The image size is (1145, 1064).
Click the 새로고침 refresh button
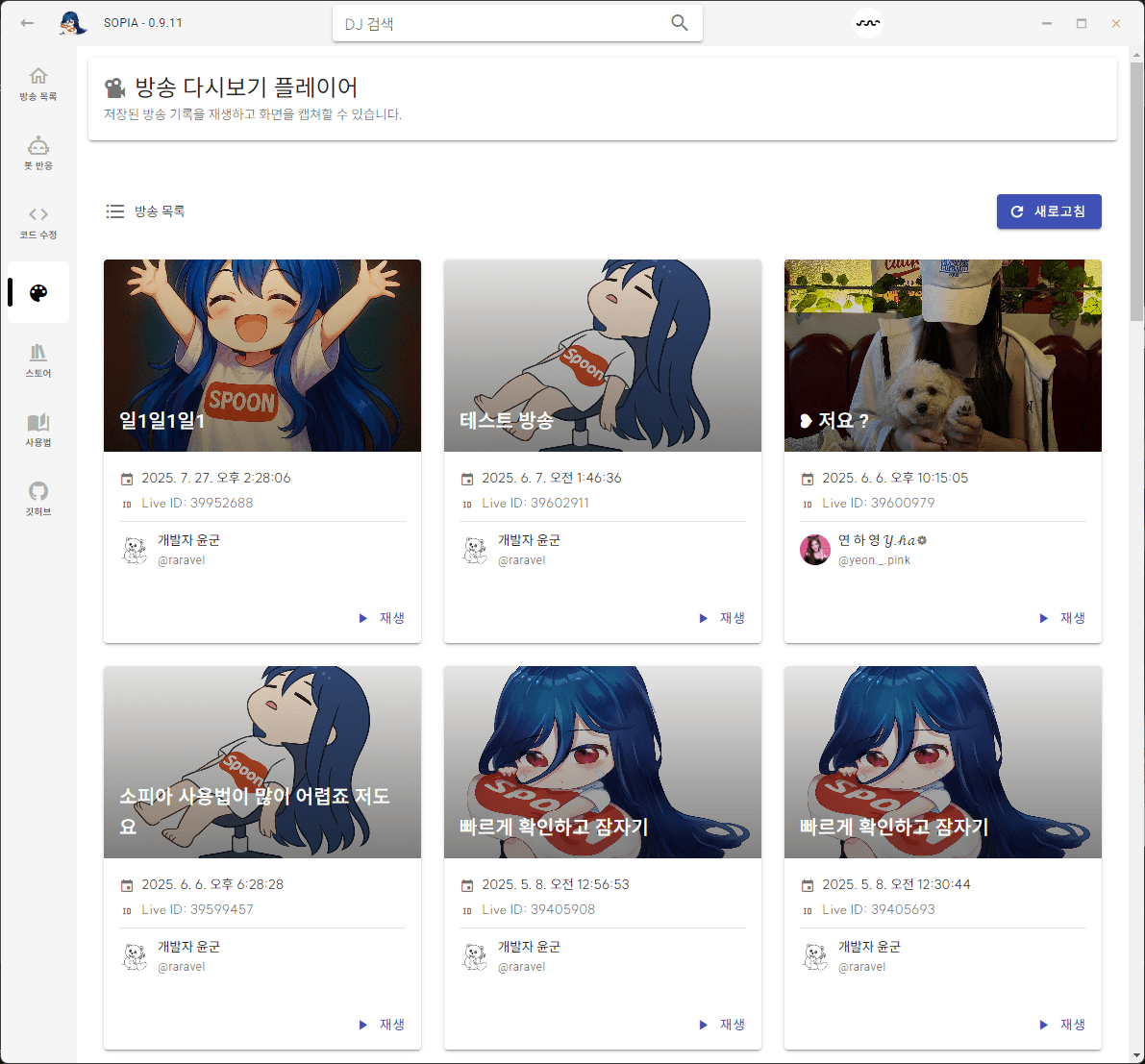[x=1049, y=211]
